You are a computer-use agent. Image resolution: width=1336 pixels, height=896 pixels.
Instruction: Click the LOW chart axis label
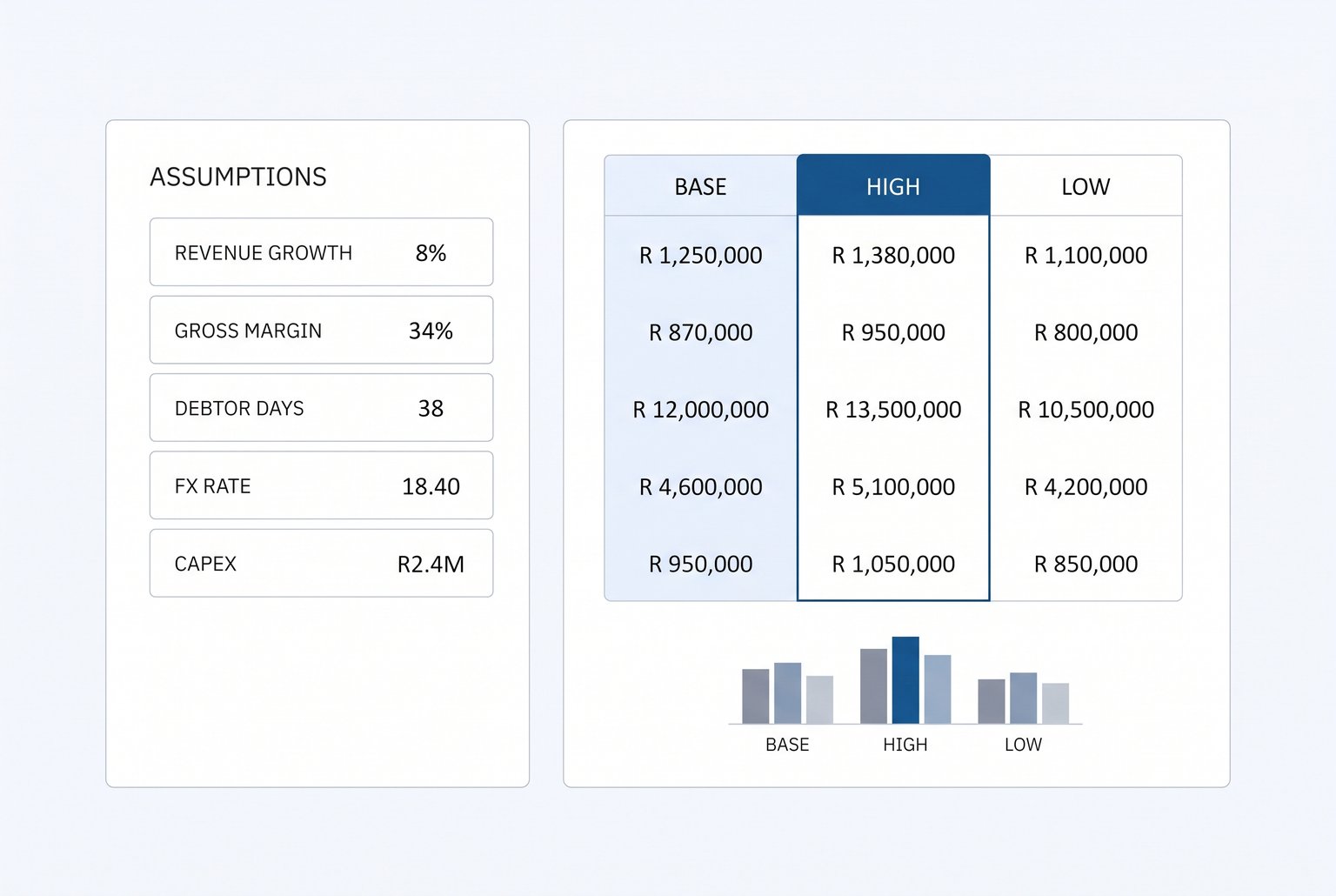[x=1023, y=745]
